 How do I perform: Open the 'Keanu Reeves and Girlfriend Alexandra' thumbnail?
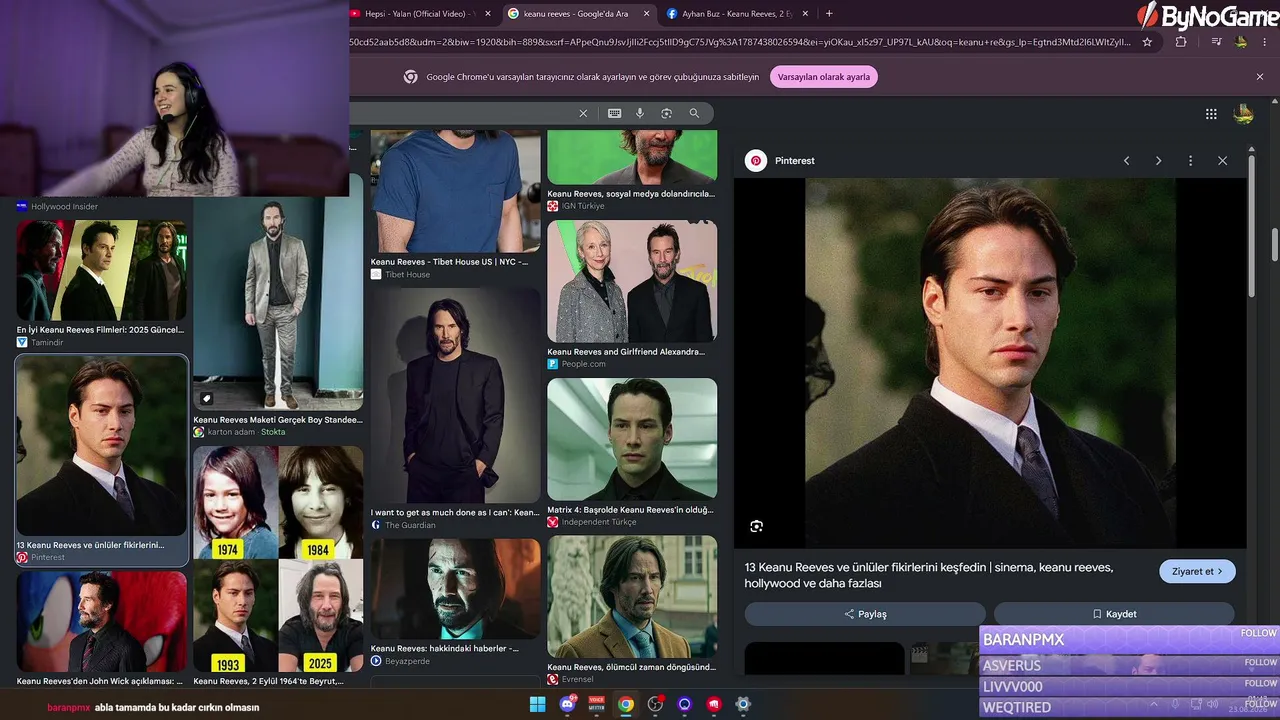coord(632,281)
